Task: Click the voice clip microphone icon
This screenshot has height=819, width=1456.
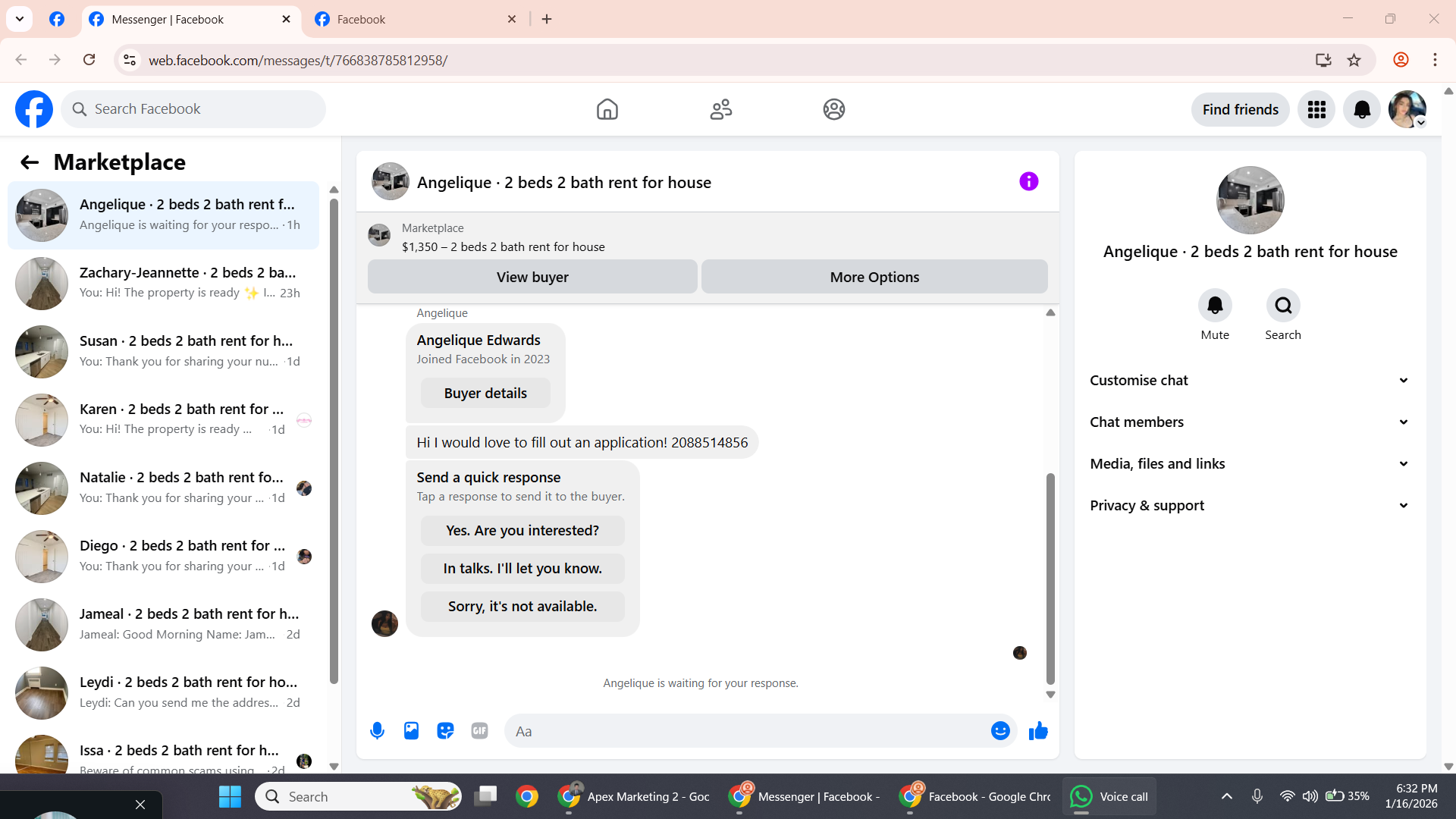Action: 377,731
